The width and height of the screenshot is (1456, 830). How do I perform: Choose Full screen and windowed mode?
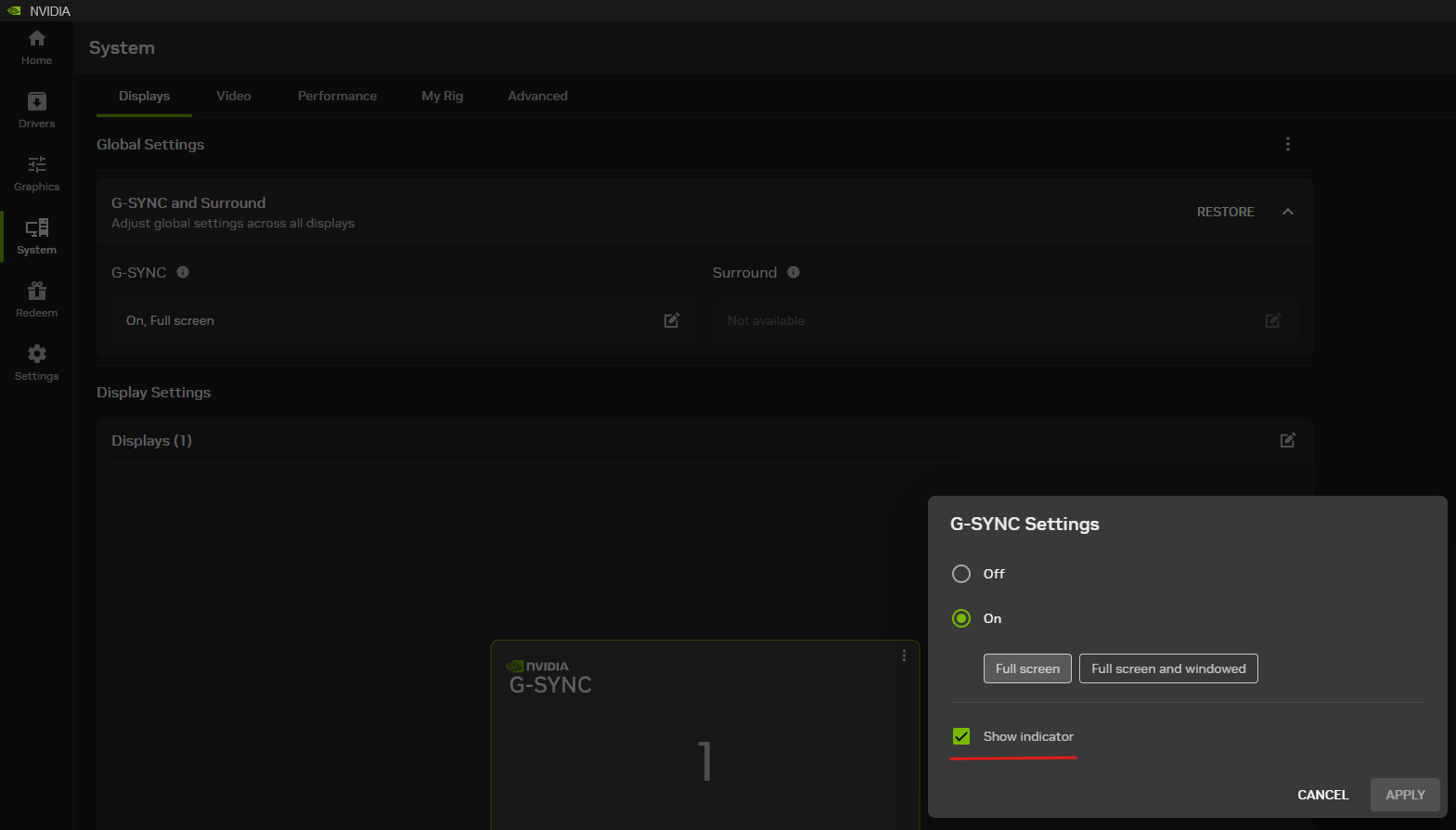click(x=1168, y=668)
